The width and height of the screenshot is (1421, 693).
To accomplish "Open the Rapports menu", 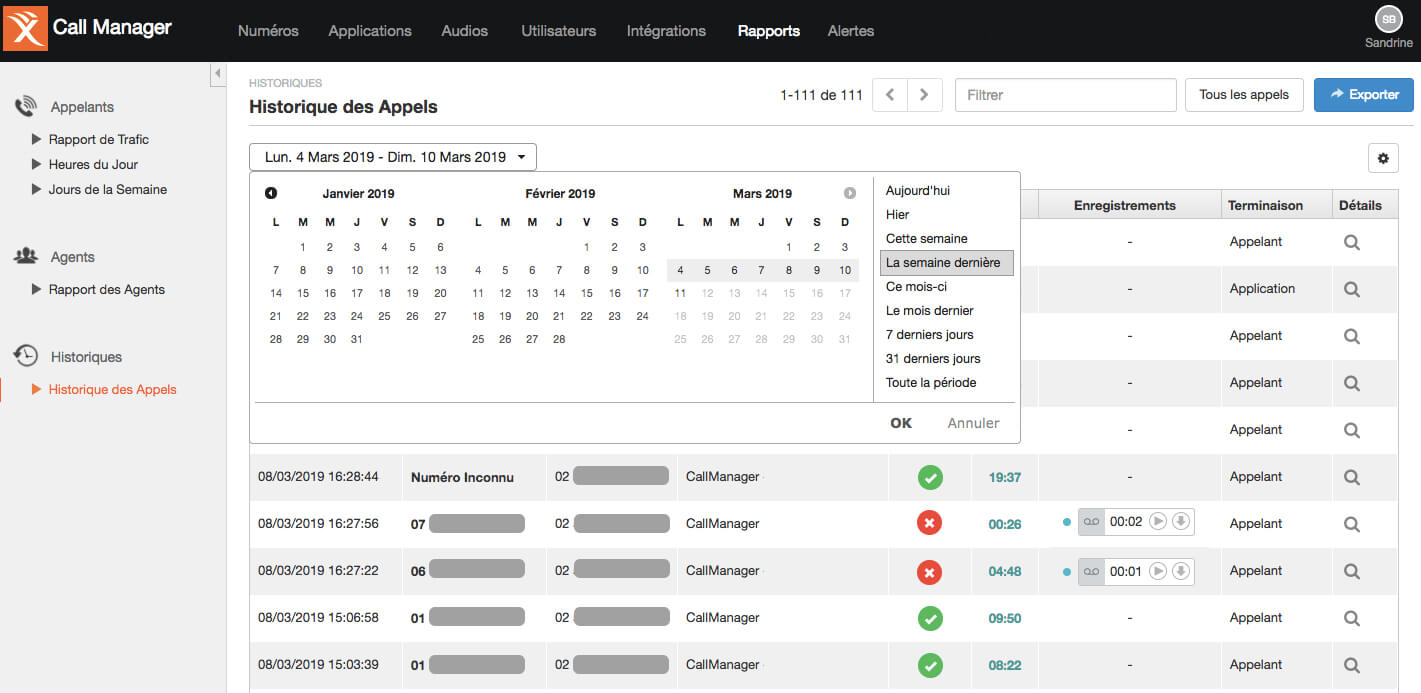I will click(769, 31).
